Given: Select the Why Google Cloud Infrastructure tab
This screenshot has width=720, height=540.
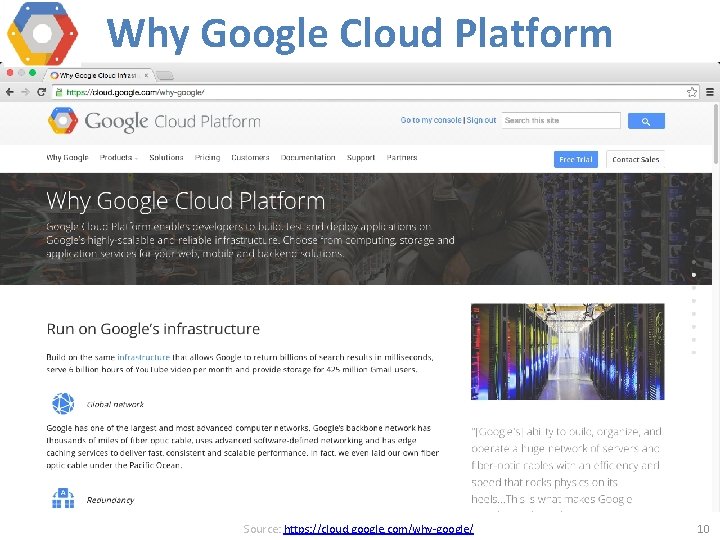Looking at the screenshot, I should 99,75.
